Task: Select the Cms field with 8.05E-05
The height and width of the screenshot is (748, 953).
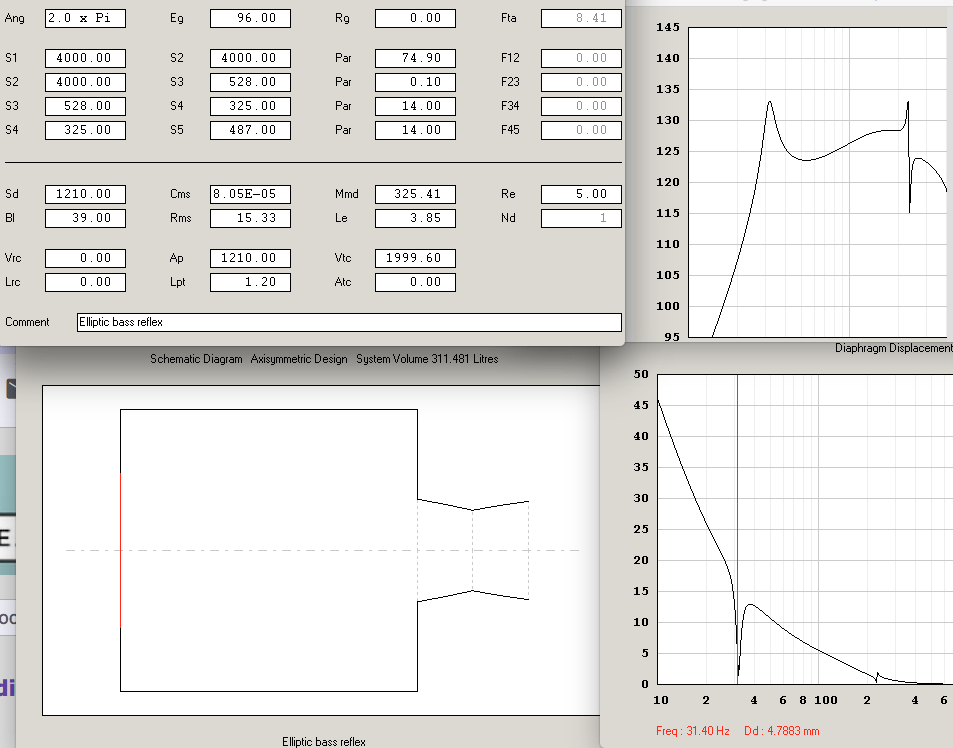Action: (250, 194)
